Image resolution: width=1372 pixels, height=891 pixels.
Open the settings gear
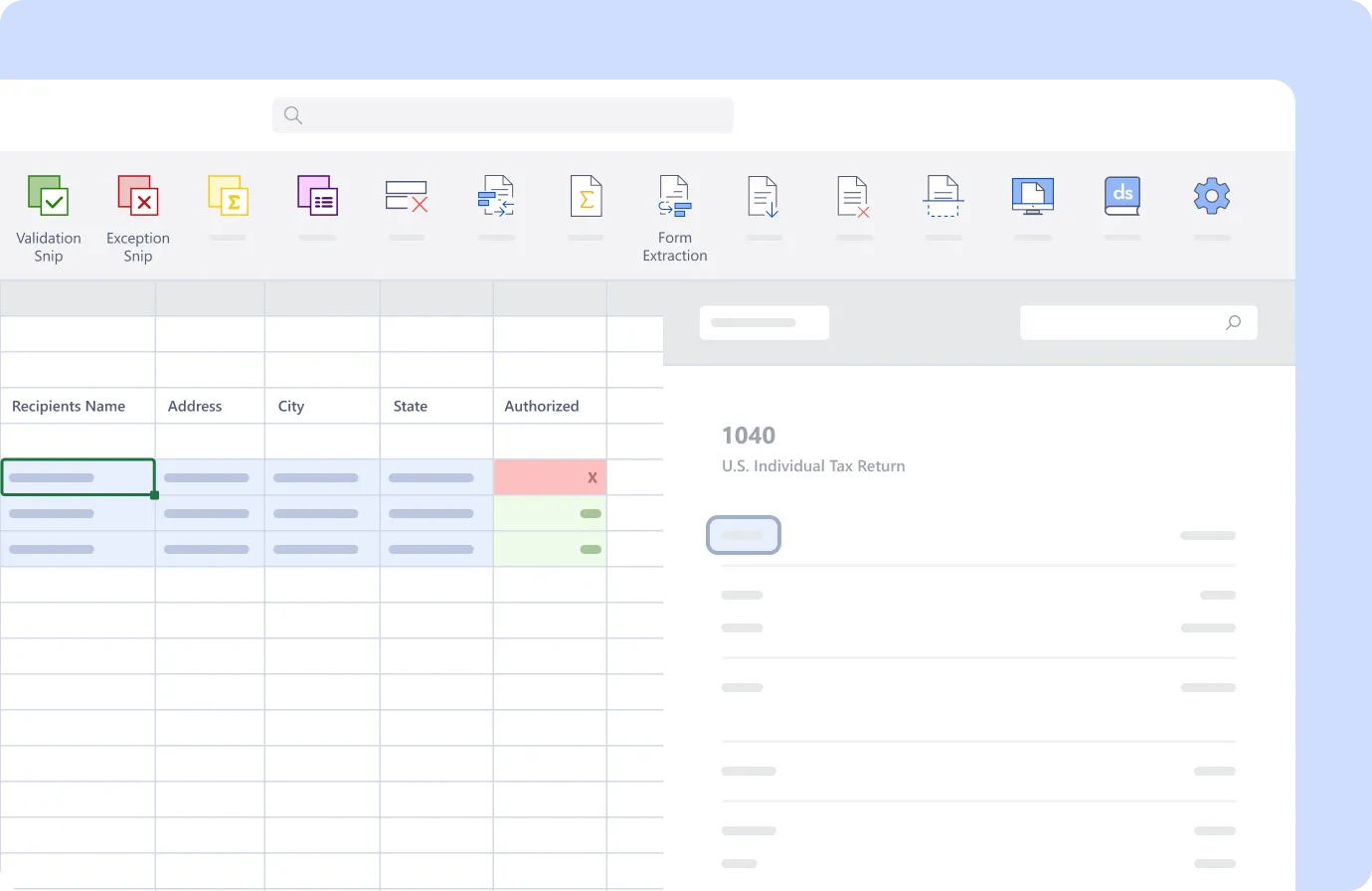[1211, 195]
